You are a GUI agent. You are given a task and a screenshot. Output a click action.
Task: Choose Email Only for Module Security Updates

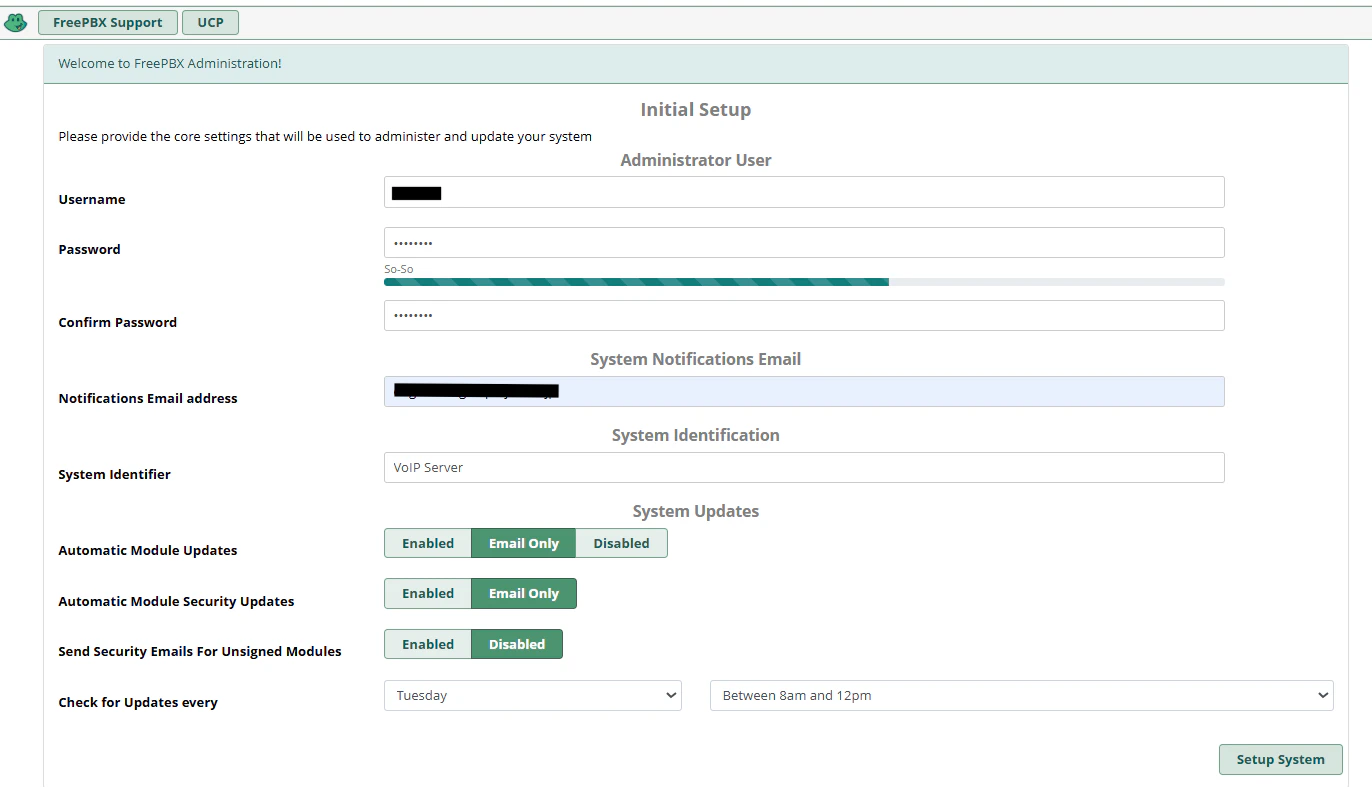[x=524, y=593]
